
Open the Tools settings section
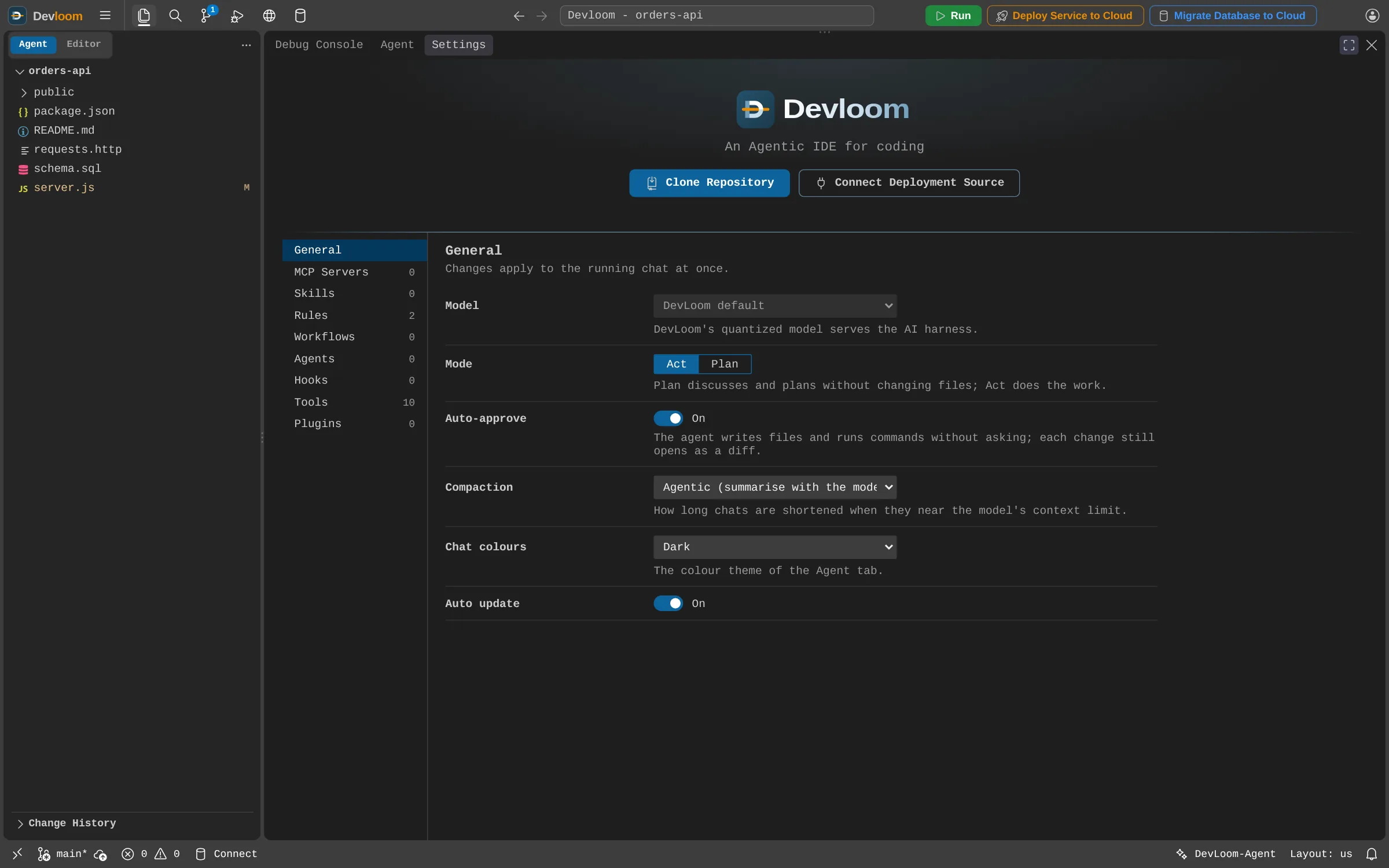click(x=354, y=402)
